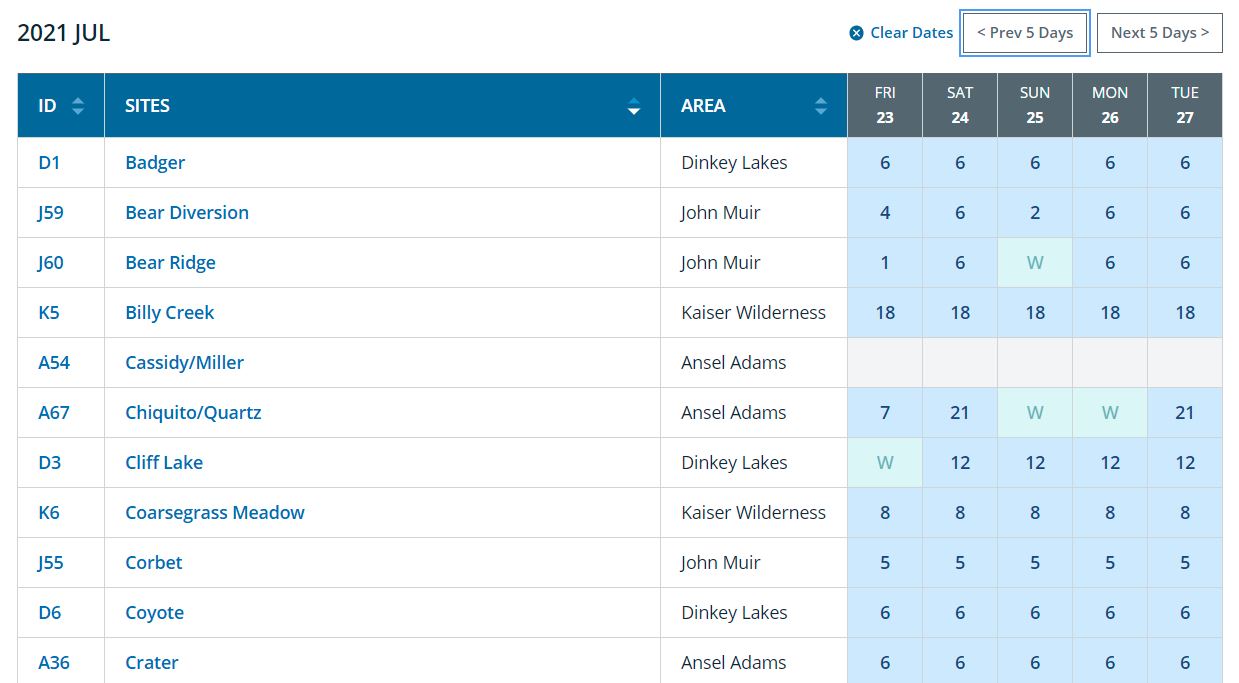The height and width of the screenshot is (683, 1239).
Task: Click the TUE 27 date column header
Action: [1185, 105]
